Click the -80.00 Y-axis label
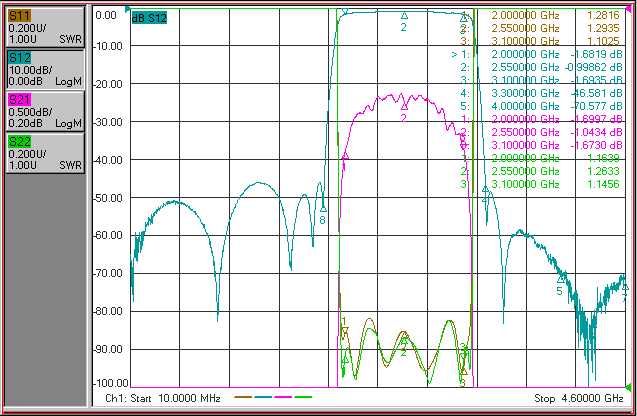This screenshot has height=416, width=637. pyautogui.click(x=108, y=311)
